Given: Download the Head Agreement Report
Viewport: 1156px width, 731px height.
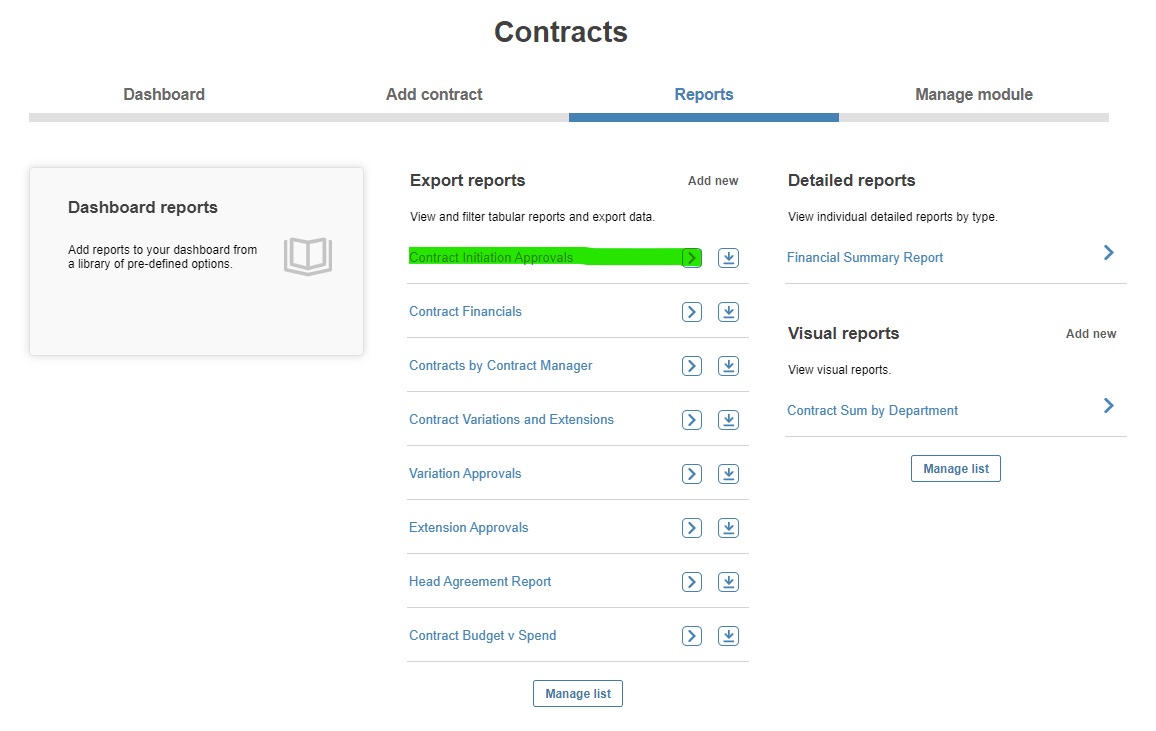Looking at the screenshot, I should (x=728, y=581).
